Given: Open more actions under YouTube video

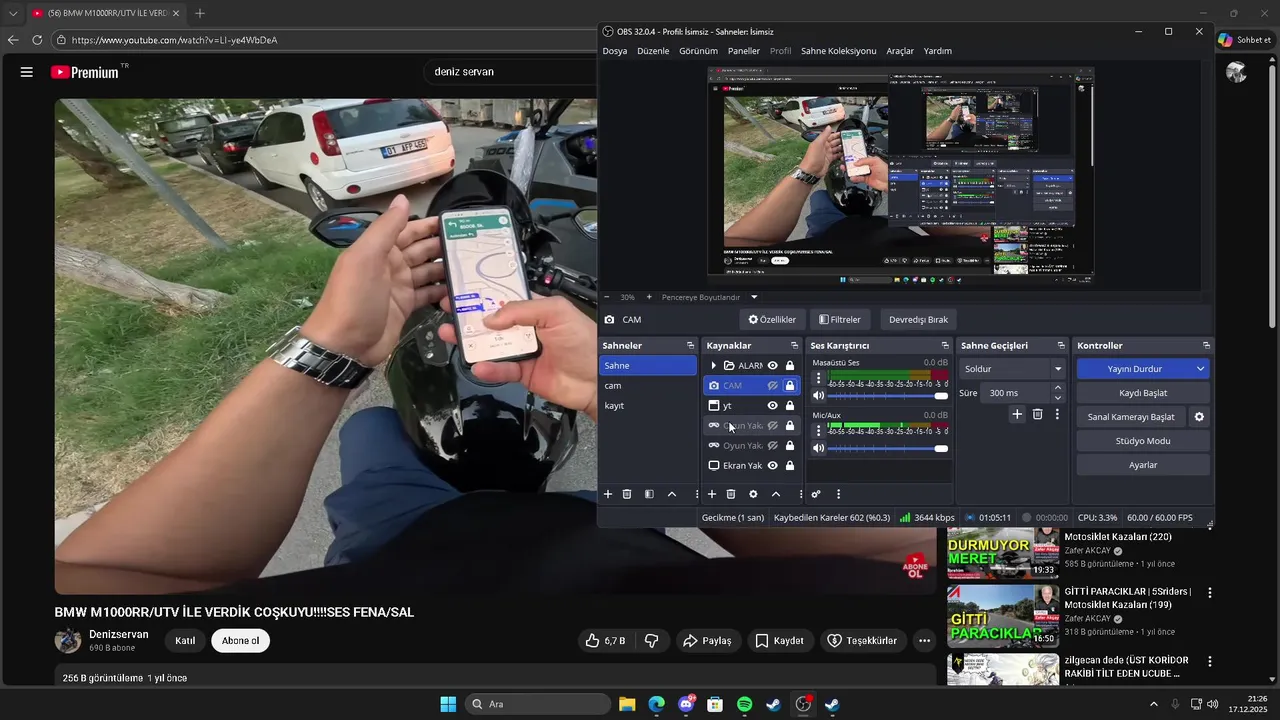Looking at the screenshot, I should click(925, 641).
